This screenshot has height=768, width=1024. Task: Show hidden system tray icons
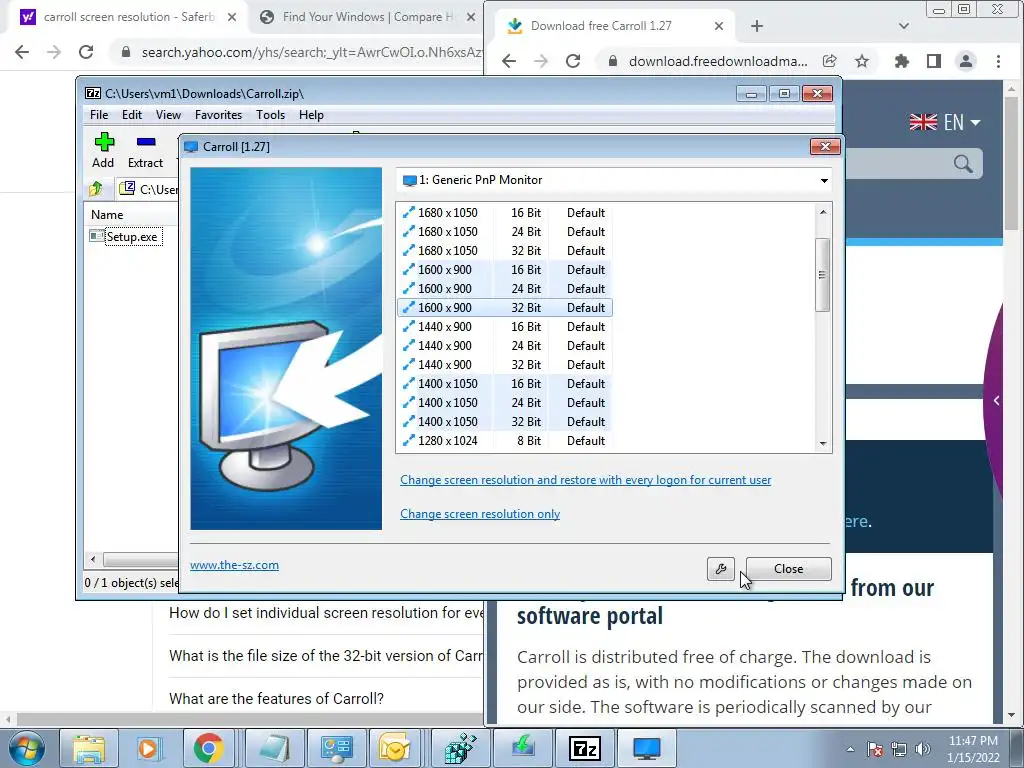[x=850, y=749]
